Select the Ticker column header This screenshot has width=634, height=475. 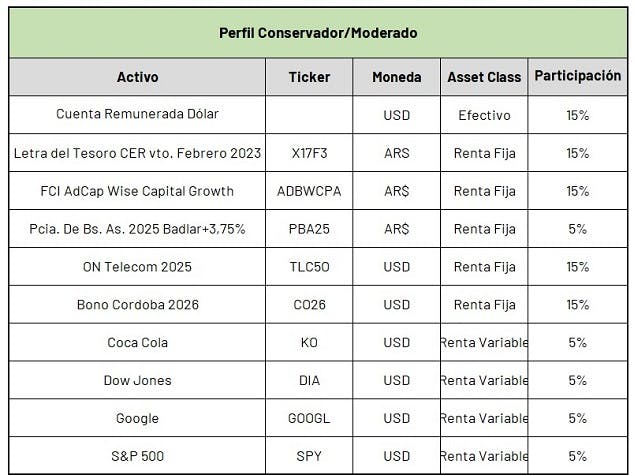tap(309, 77)
